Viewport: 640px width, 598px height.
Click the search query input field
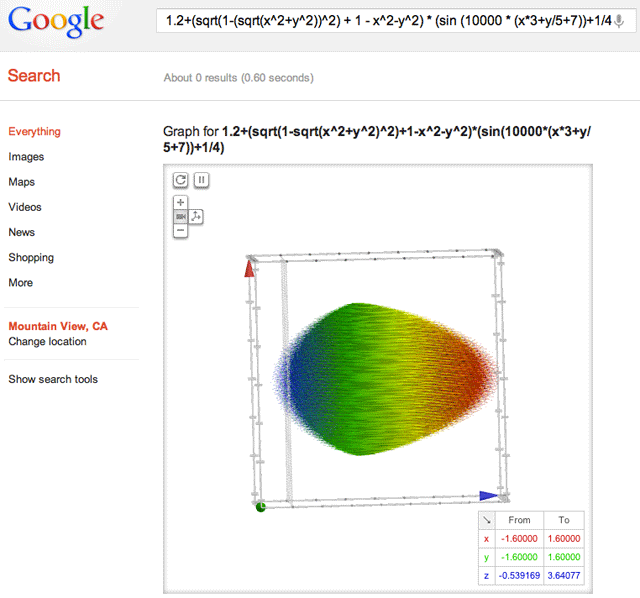[x=396, y=21]
